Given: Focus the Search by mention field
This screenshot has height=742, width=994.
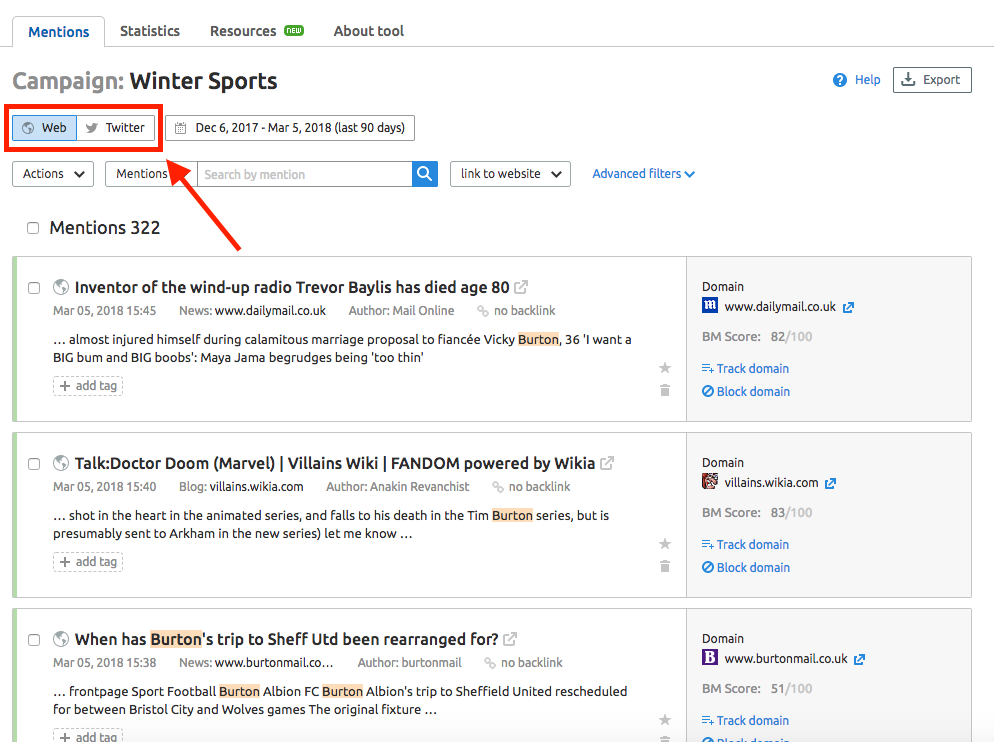Looking at the screenshot, I should click(305, 174).
